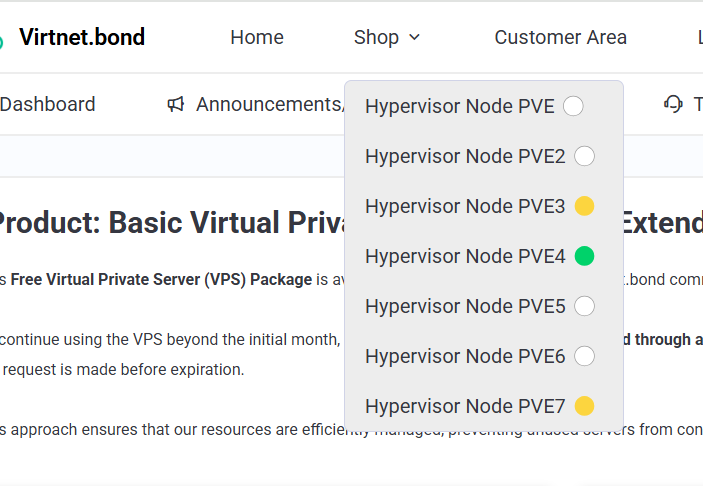Pick the Hypervisor Node PVE7 entry text
Viewport: 703px width, 486px height.
pos(465,406)
